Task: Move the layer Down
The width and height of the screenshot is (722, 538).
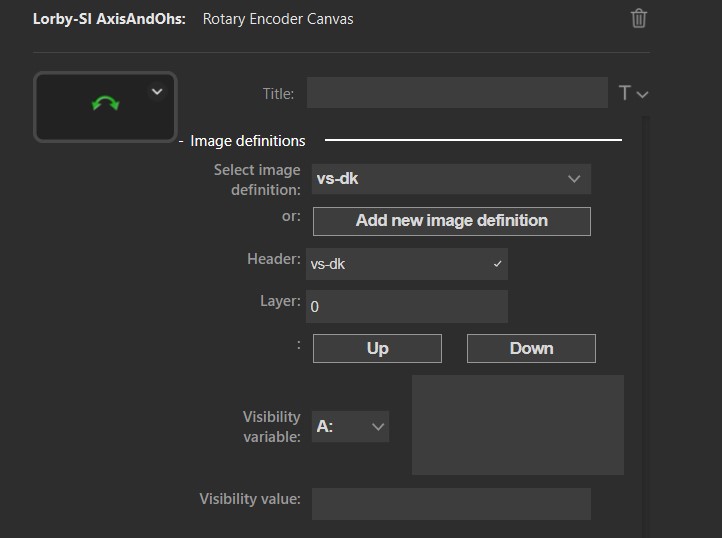Action: 531,349
